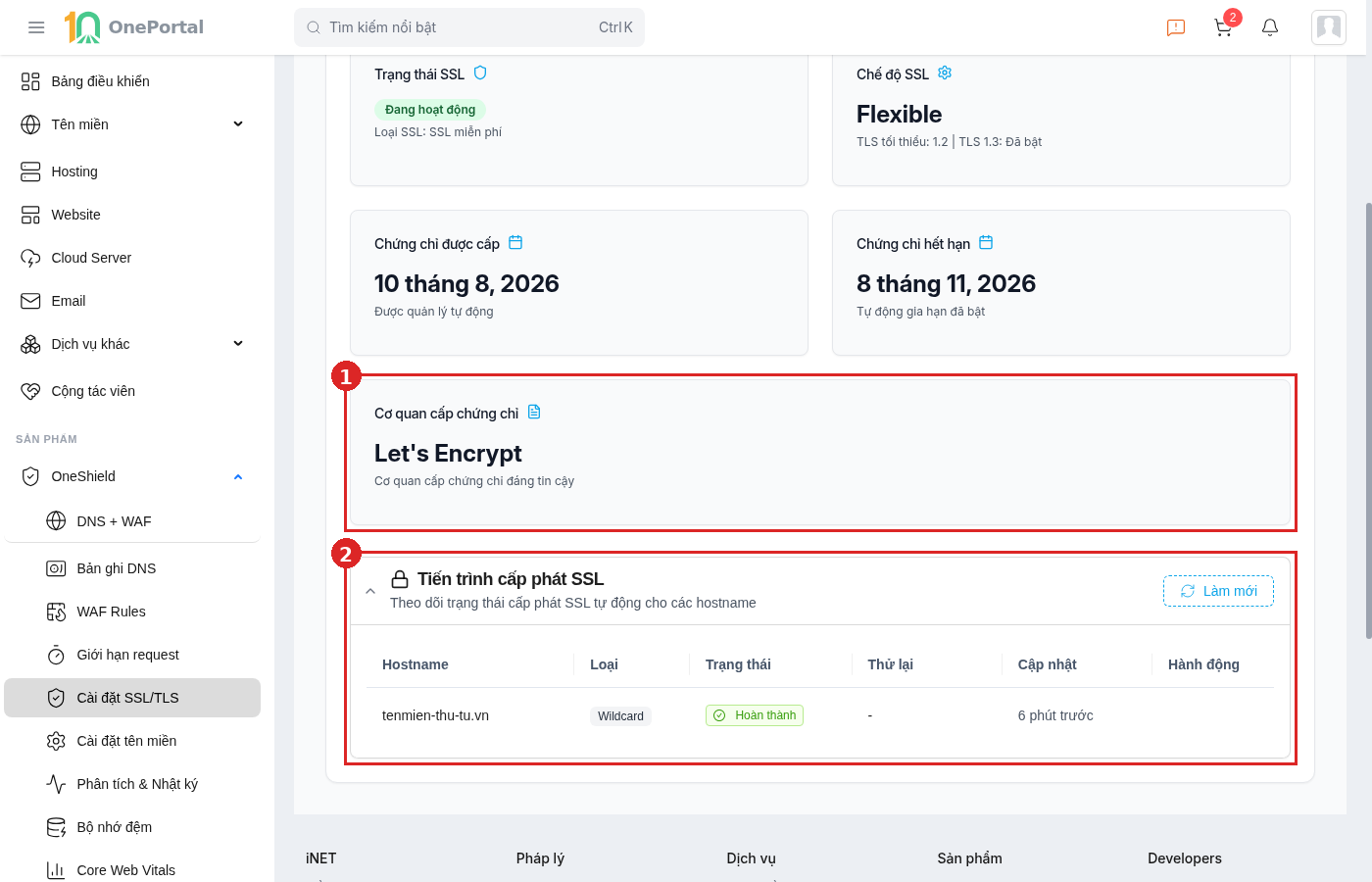Click the Wildcard type tag

620,716
